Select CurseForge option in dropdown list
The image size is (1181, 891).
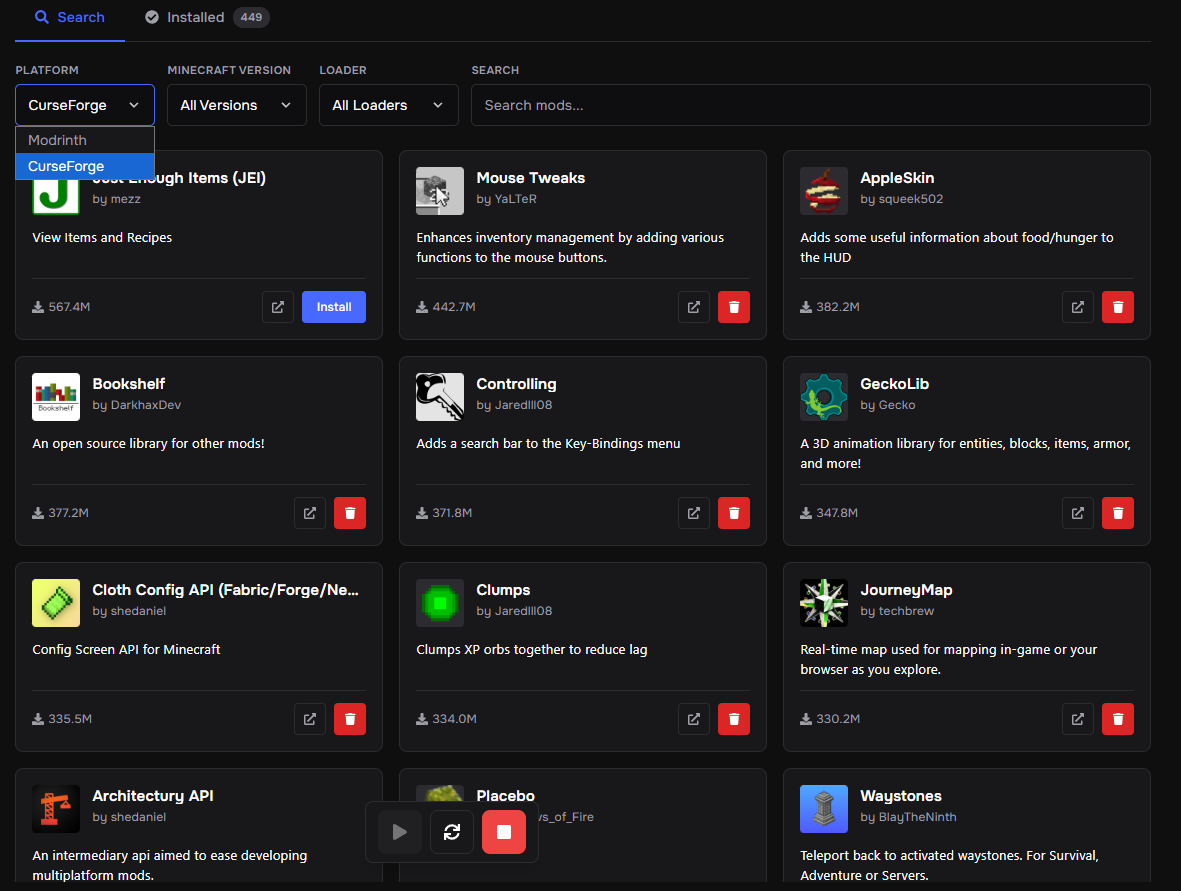pos(84,166)
